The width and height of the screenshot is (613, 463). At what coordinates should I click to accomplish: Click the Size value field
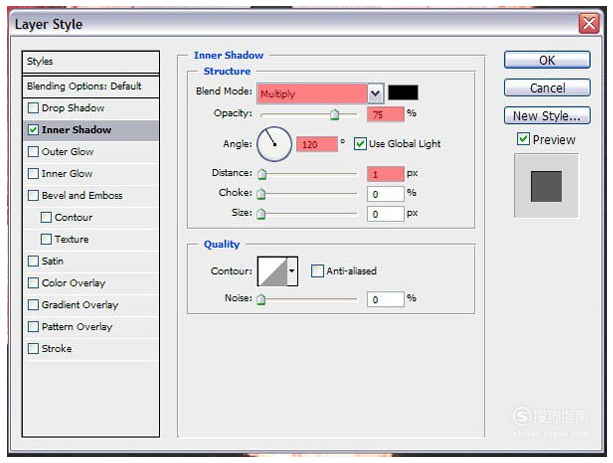(385, 214)
